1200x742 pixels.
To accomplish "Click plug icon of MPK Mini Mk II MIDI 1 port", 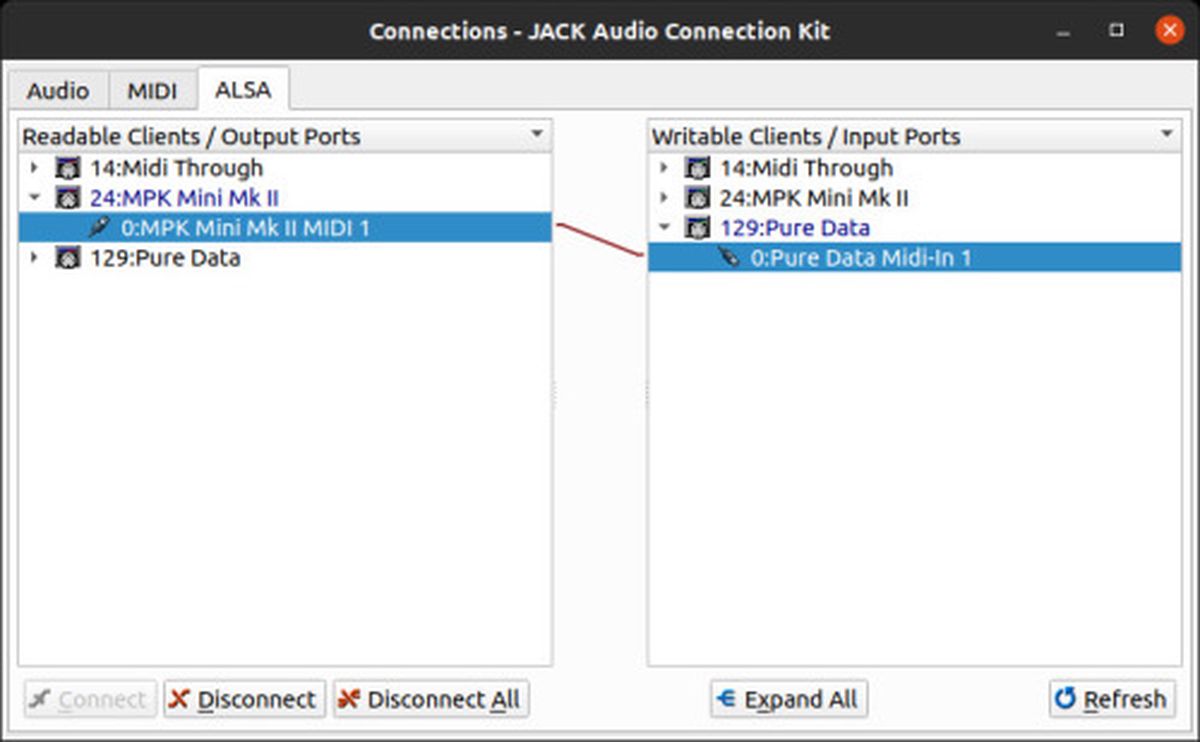I will tap(99, 228).
